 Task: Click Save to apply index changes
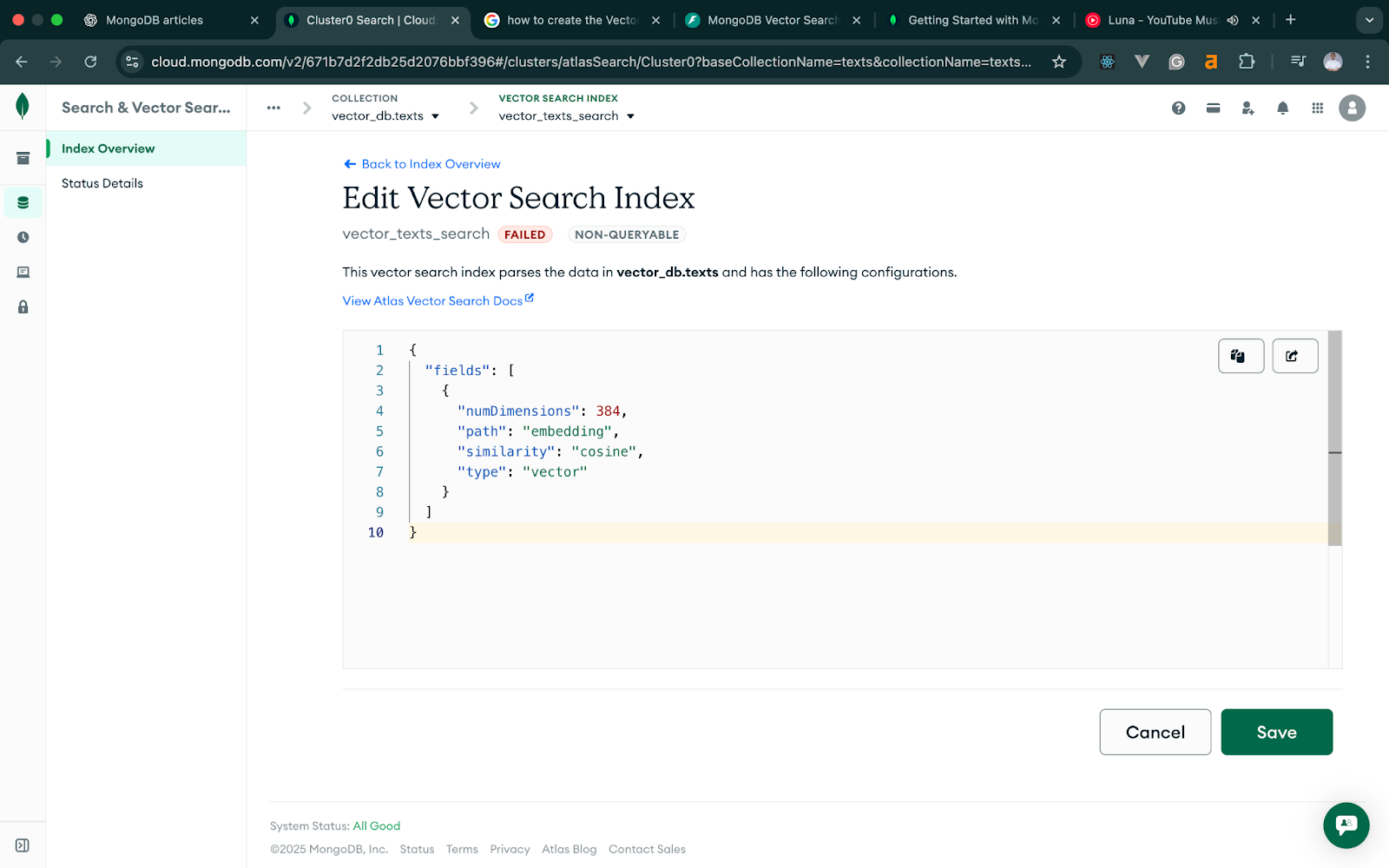(x=1276, y=732)
